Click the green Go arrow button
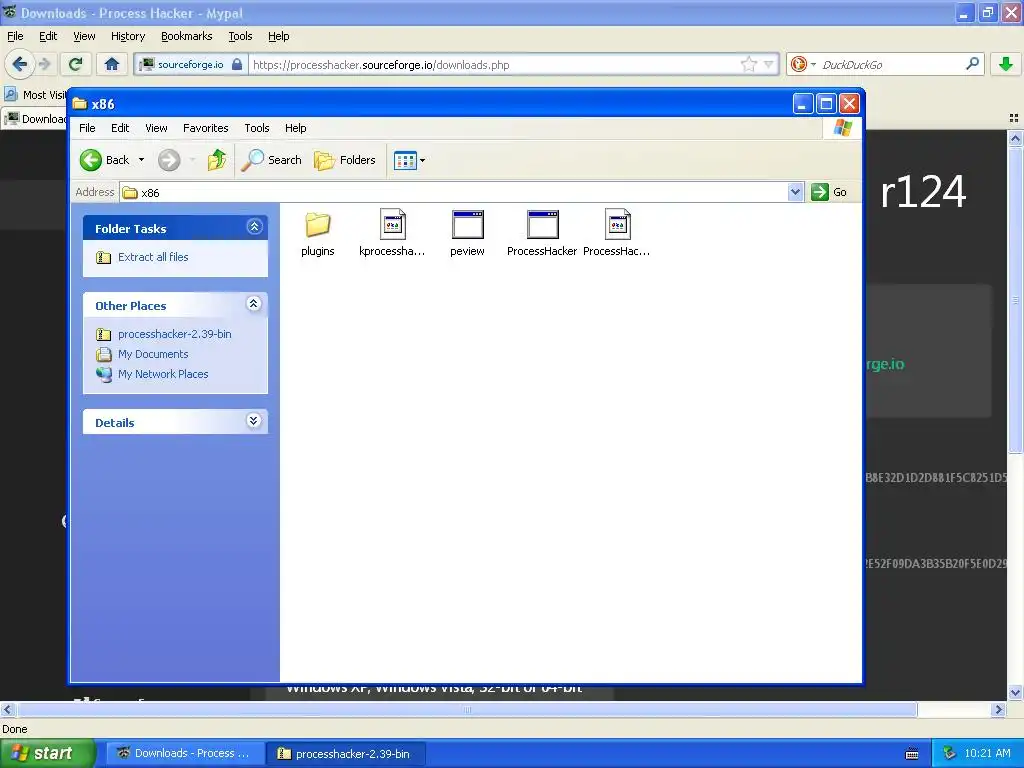Viewport: 1024px width, 768px height. click(x=820, y=192)
